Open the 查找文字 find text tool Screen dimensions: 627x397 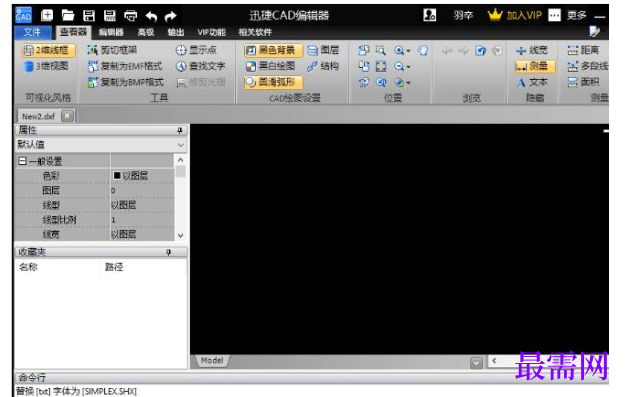point(201,66)
